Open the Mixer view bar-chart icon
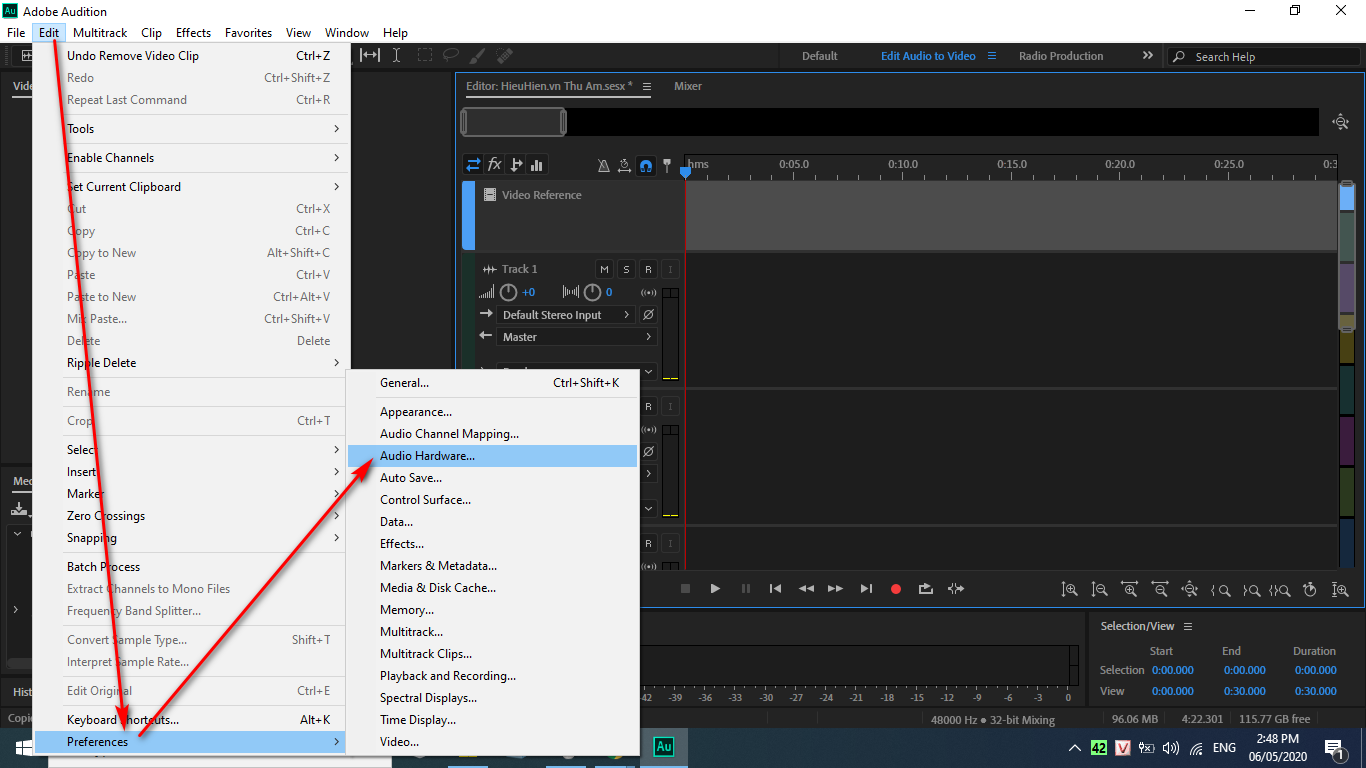The height and width of the screenshot is (768, 1366). point(538,164)
